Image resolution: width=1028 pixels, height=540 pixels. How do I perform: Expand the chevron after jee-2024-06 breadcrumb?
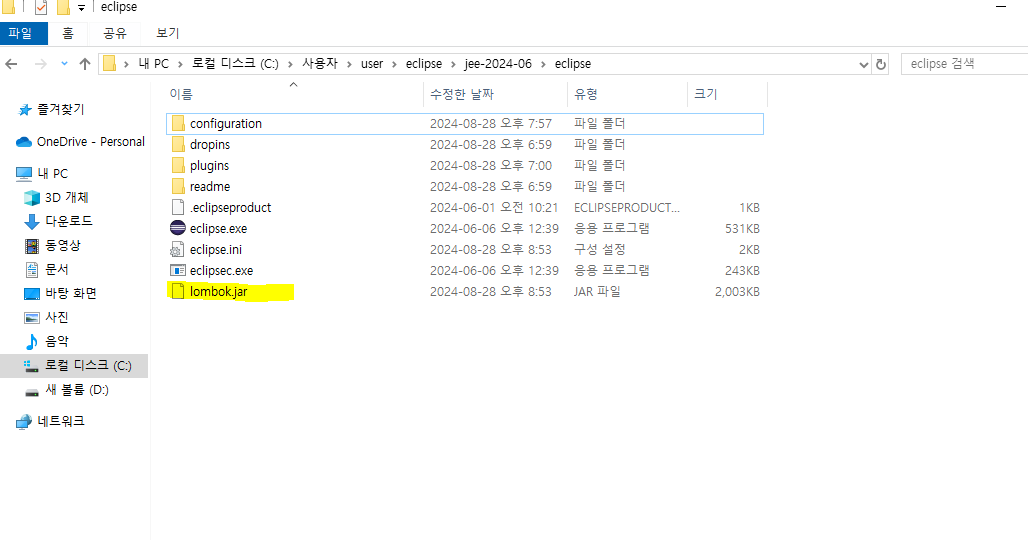coord(543,64)
